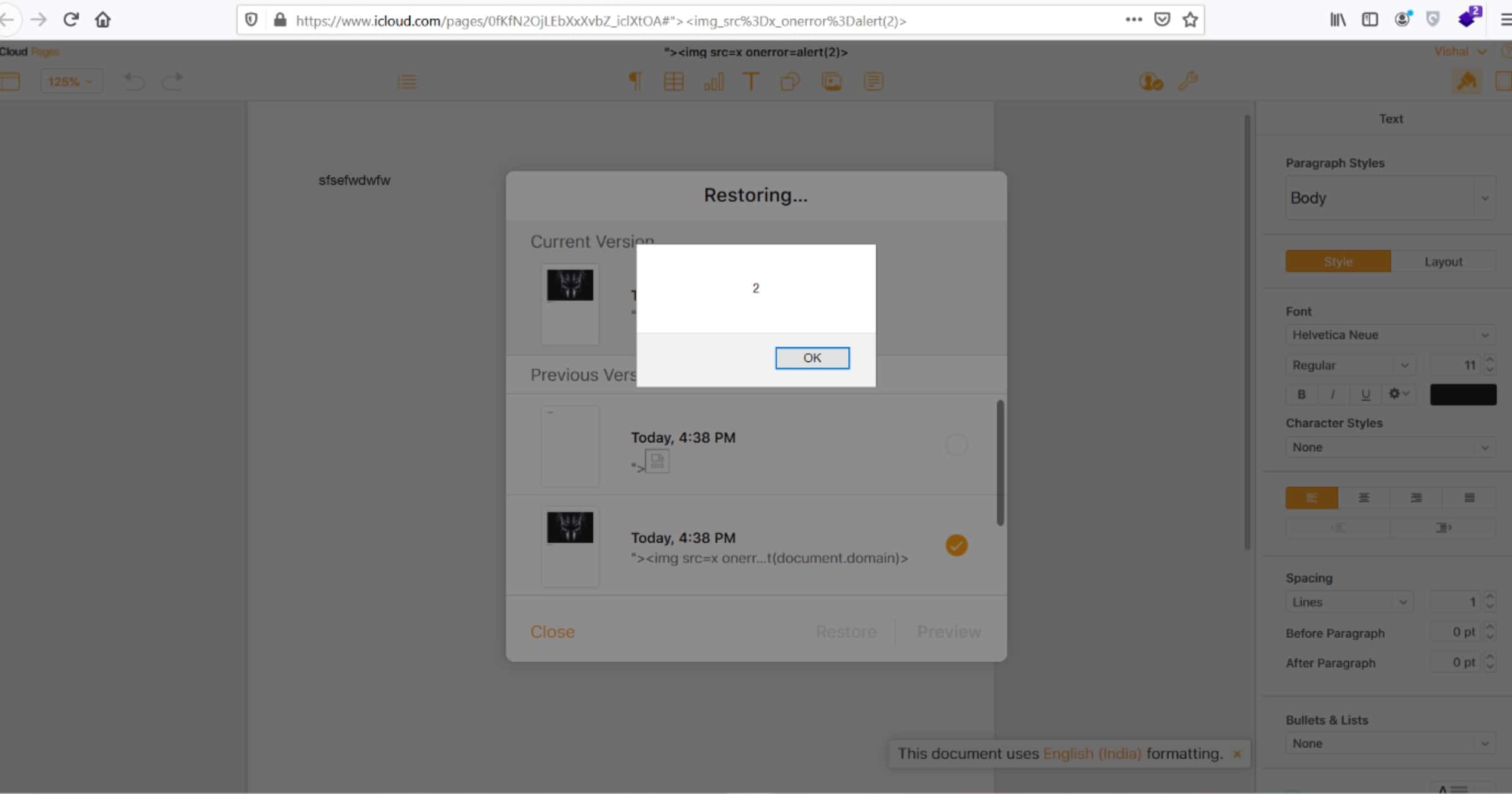Click the Format paintbrush icon
Viewport: 1512px width, 794px height.
[x=1467, y=81]
